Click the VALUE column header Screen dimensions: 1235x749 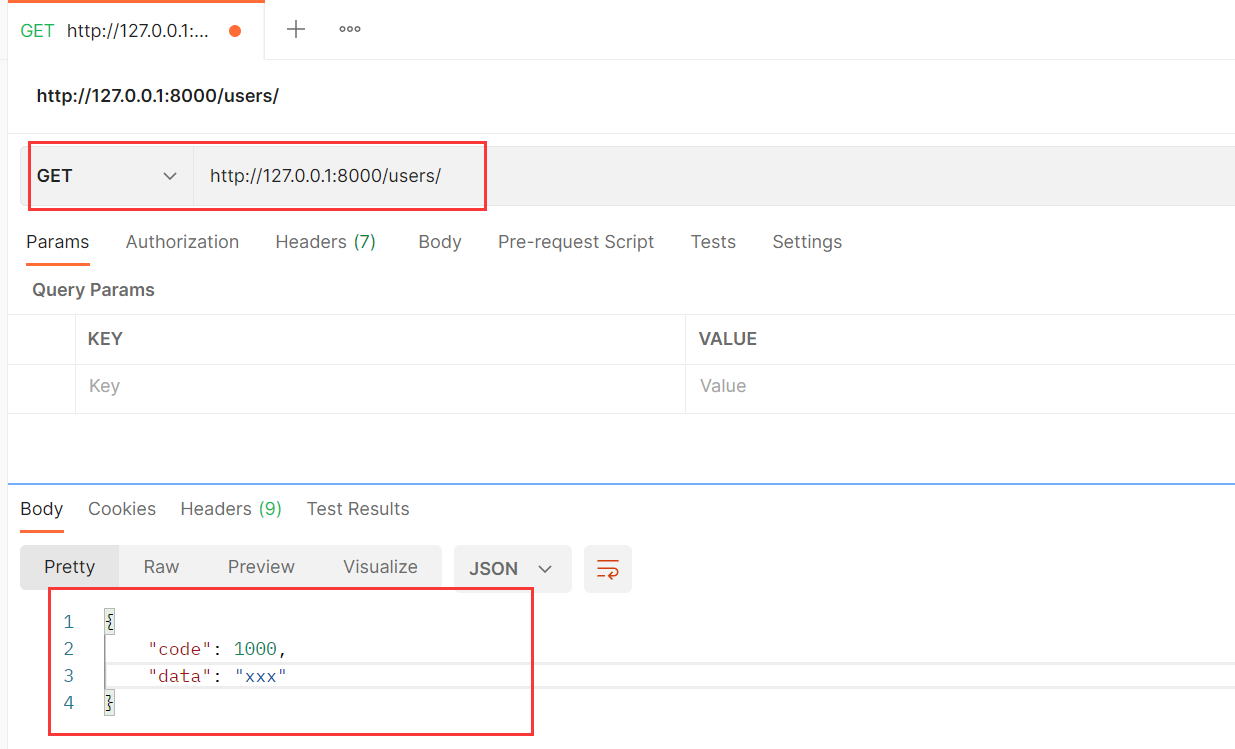point(728,339)
